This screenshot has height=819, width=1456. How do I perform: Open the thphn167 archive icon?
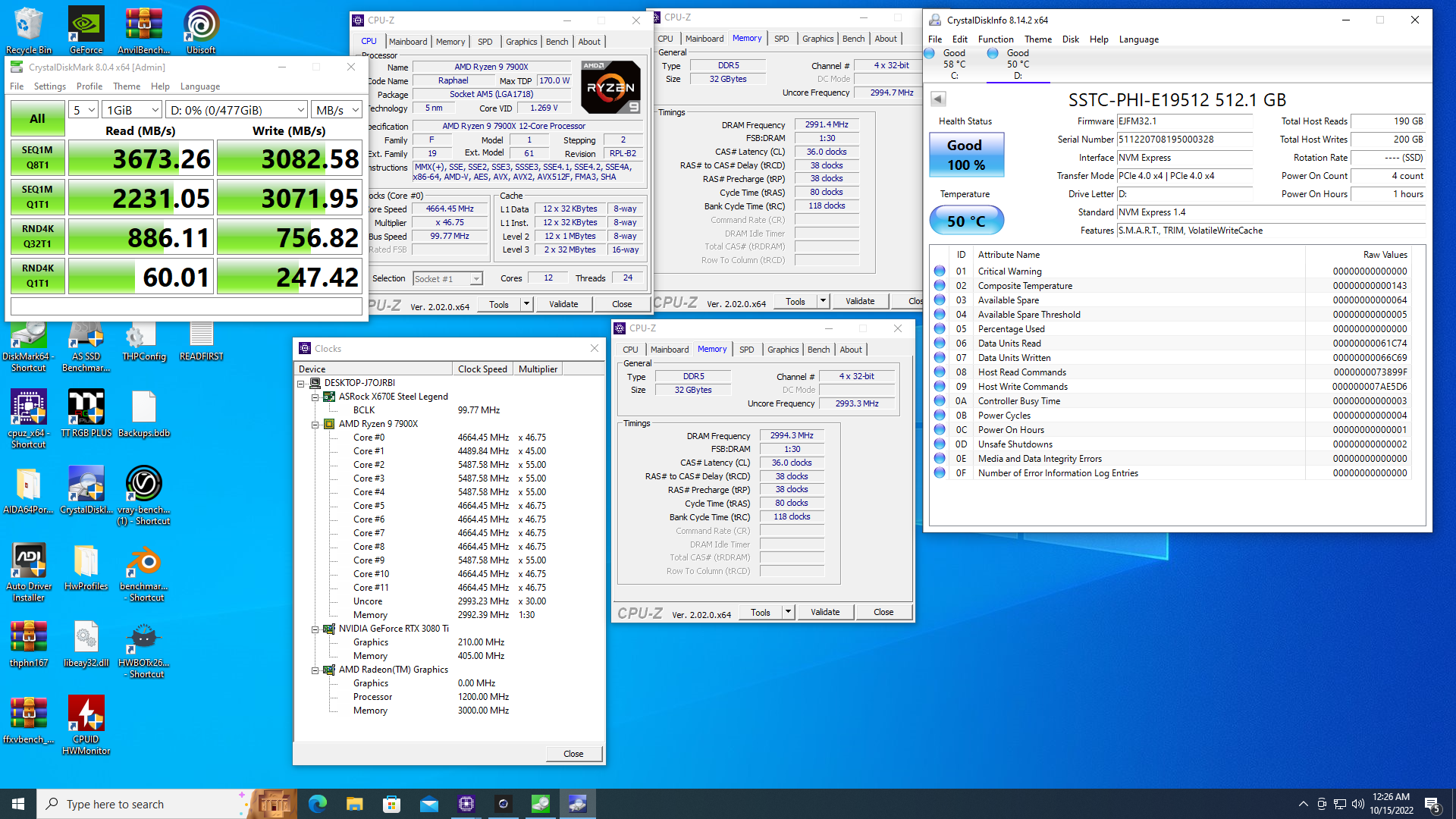(x=29, y=643)
